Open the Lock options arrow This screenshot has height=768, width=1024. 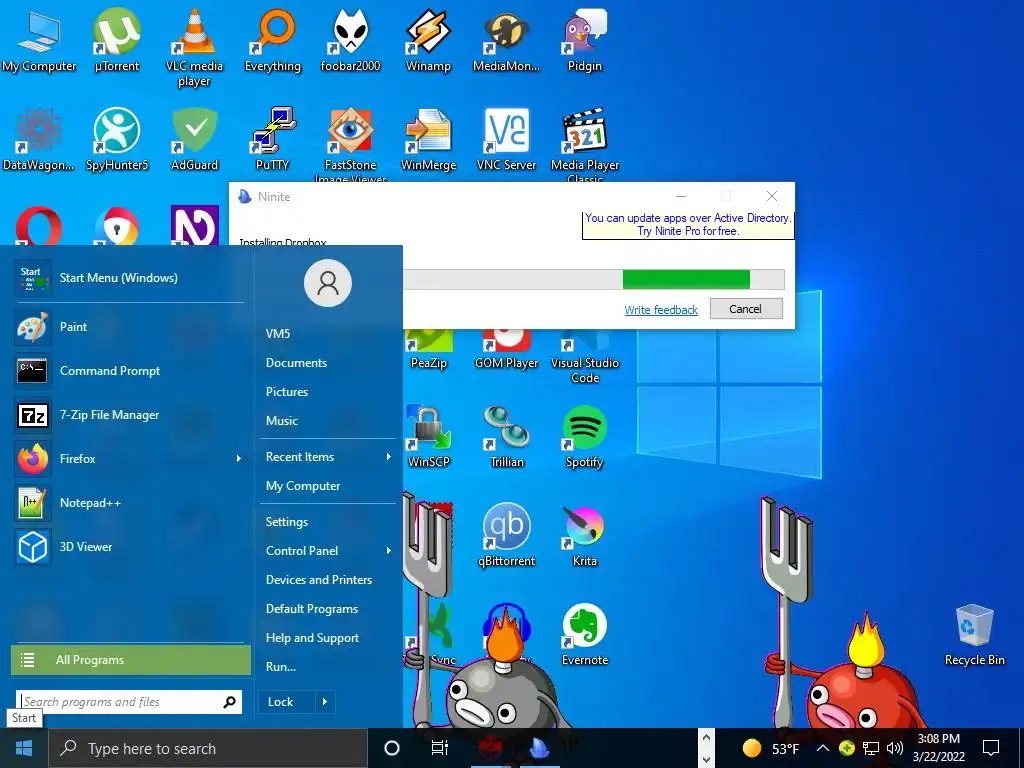tap(325, 702)
